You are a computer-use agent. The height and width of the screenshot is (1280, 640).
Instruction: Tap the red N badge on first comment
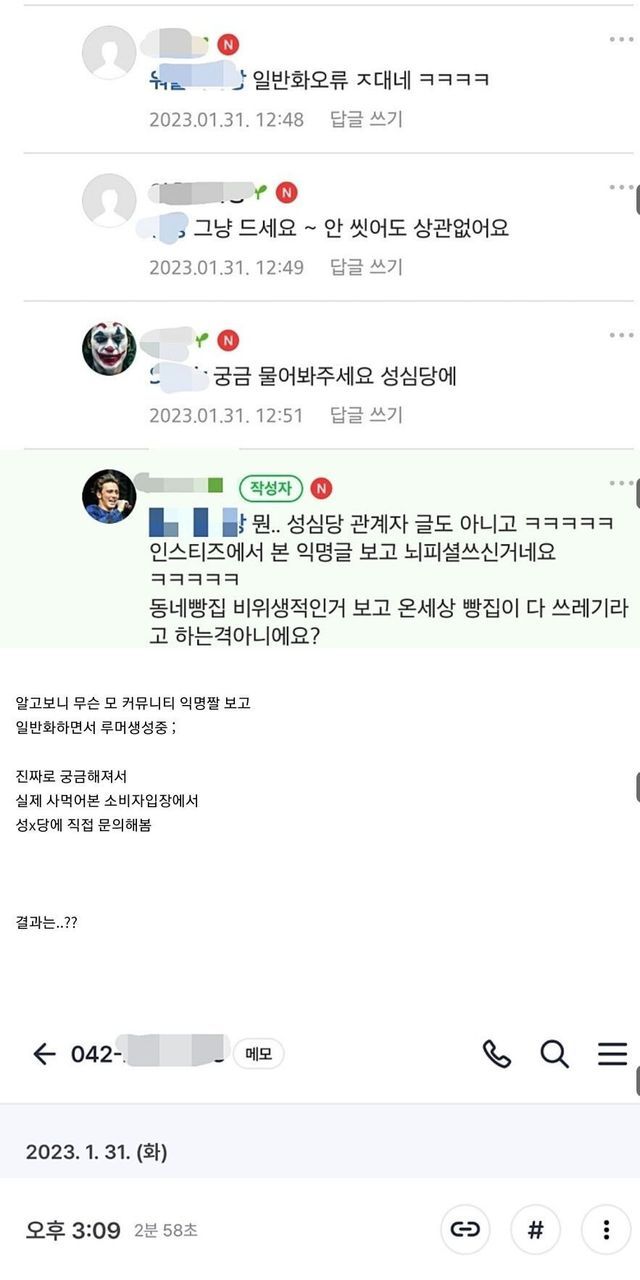(230, 44)
